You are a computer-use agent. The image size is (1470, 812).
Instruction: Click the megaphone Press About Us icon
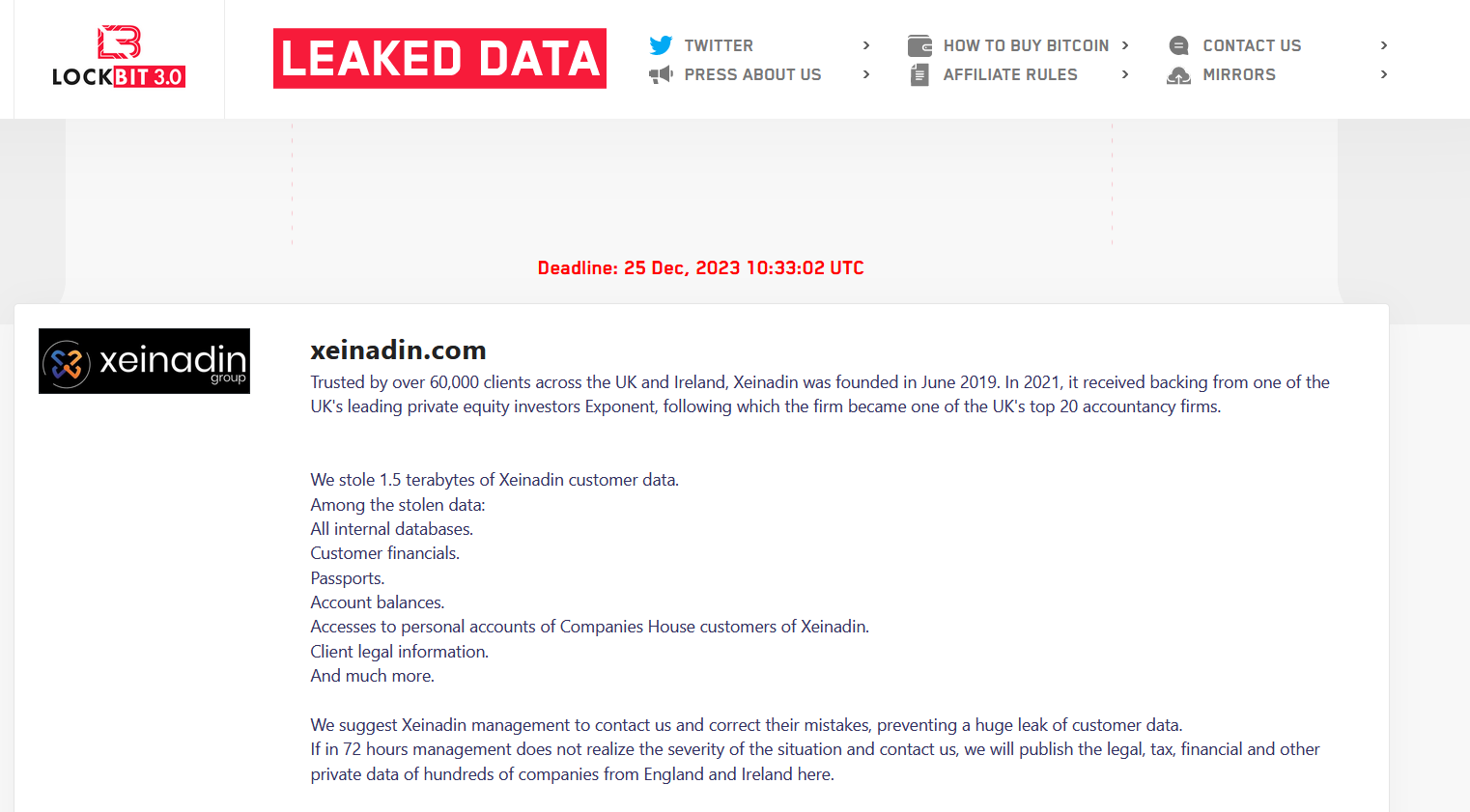point(661,74)
